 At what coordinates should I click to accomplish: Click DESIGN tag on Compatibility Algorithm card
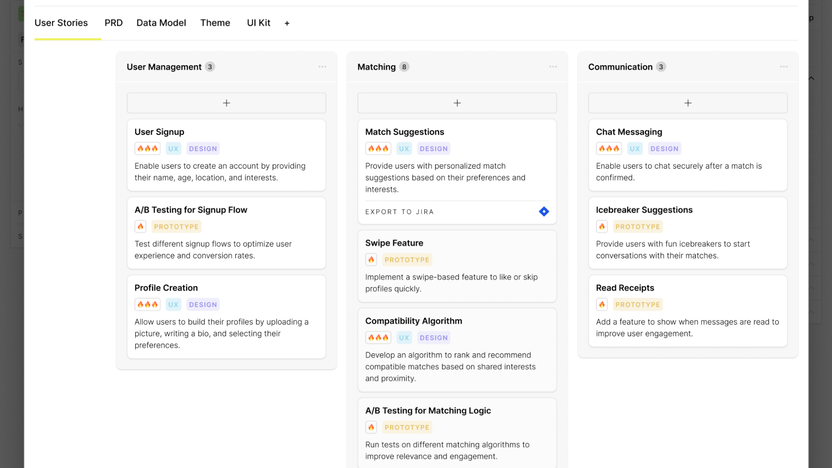434,338
